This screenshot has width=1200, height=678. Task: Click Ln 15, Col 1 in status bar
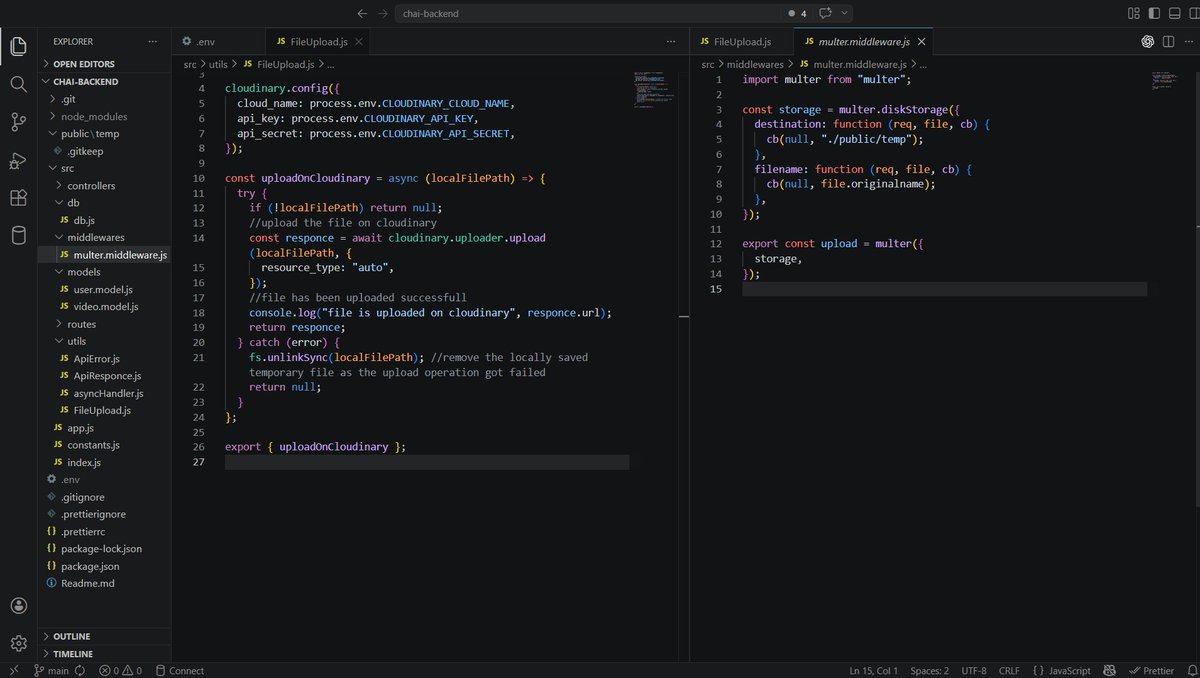coord(874,670)
